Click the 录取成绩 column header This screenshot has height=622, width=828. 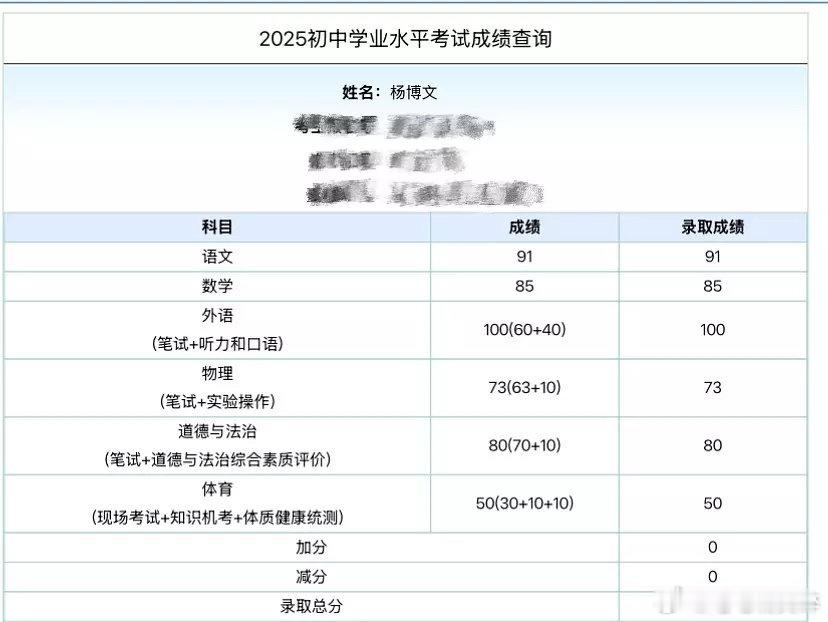click(712, 227)
